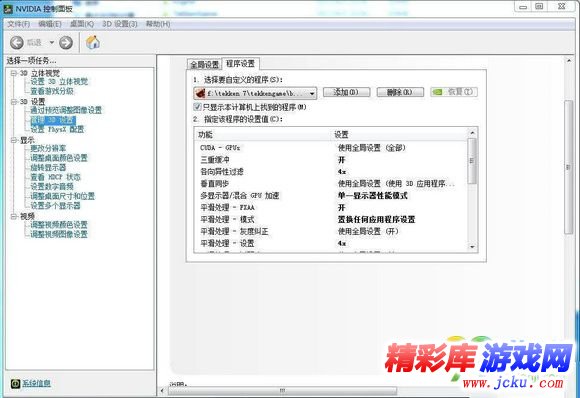Select the 平滑处理 - 设置 row

pyautogui.click(x=331, y=243)
